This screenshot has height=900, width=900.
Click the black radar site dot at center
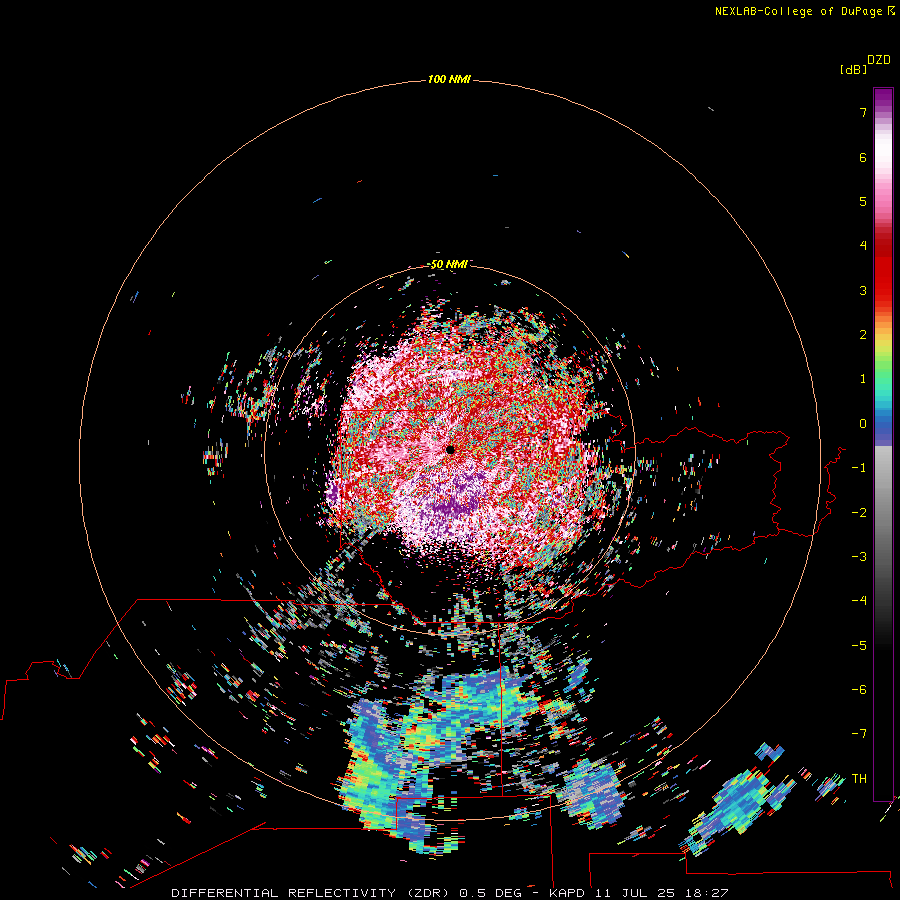[x=450, y=449]
